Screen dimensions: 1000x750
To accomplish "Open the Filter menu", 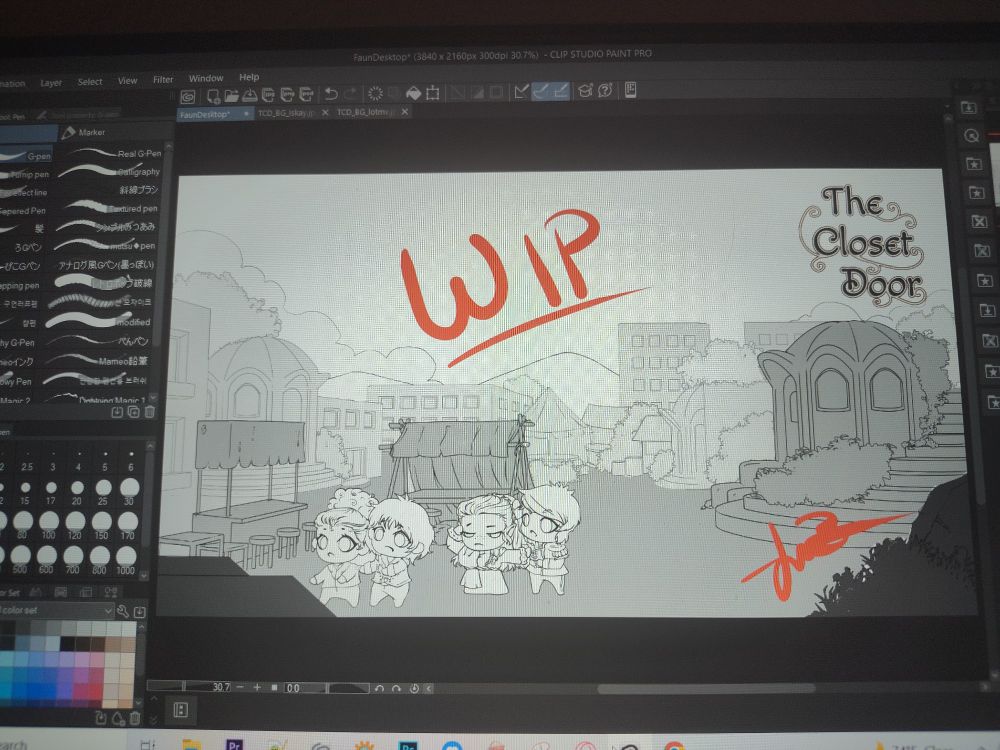I will [x=163, y=80].
